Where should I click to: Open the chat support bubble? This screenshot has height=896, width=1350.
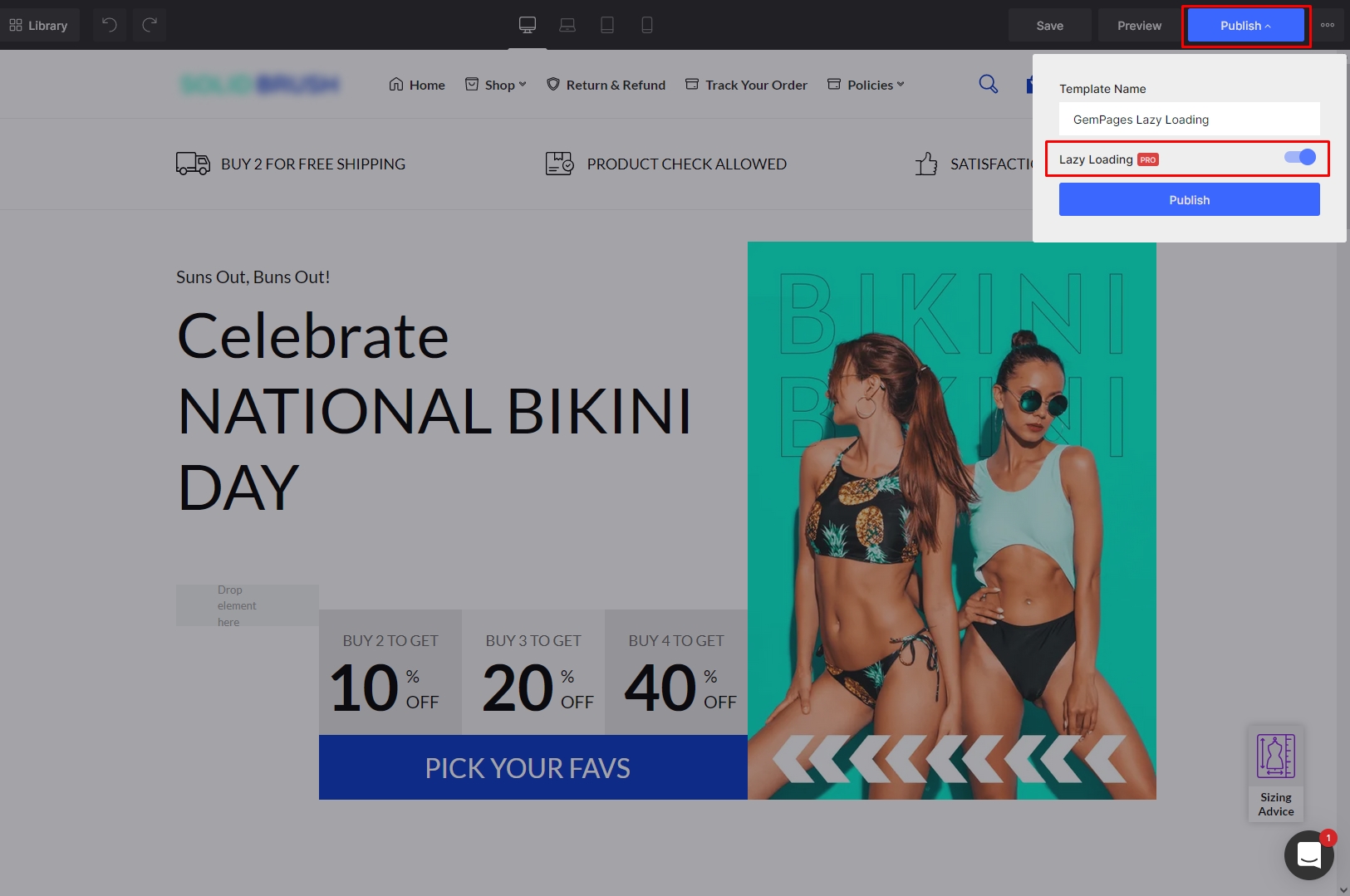pos(1308,854)
